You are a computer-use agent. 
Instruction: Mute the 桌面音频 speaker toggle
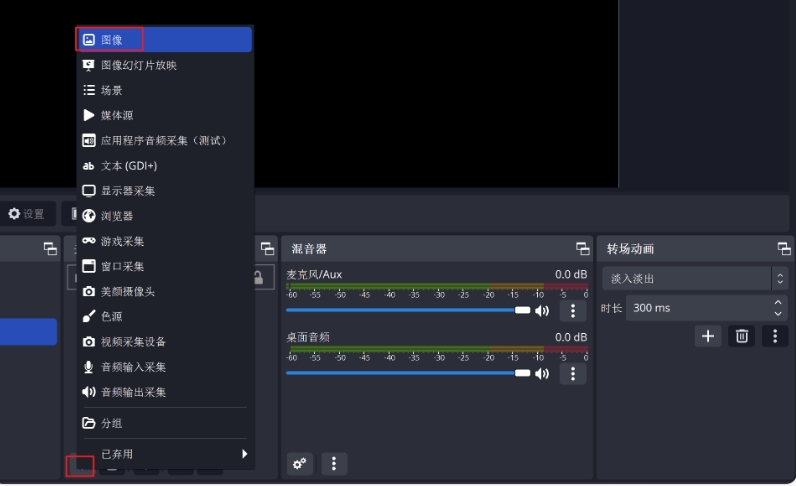pyautogui.click(x=543, y=373)
